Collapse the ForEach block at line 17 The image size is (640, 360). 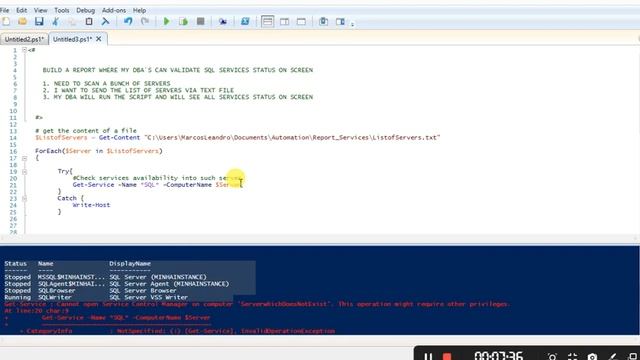point(24,158)
